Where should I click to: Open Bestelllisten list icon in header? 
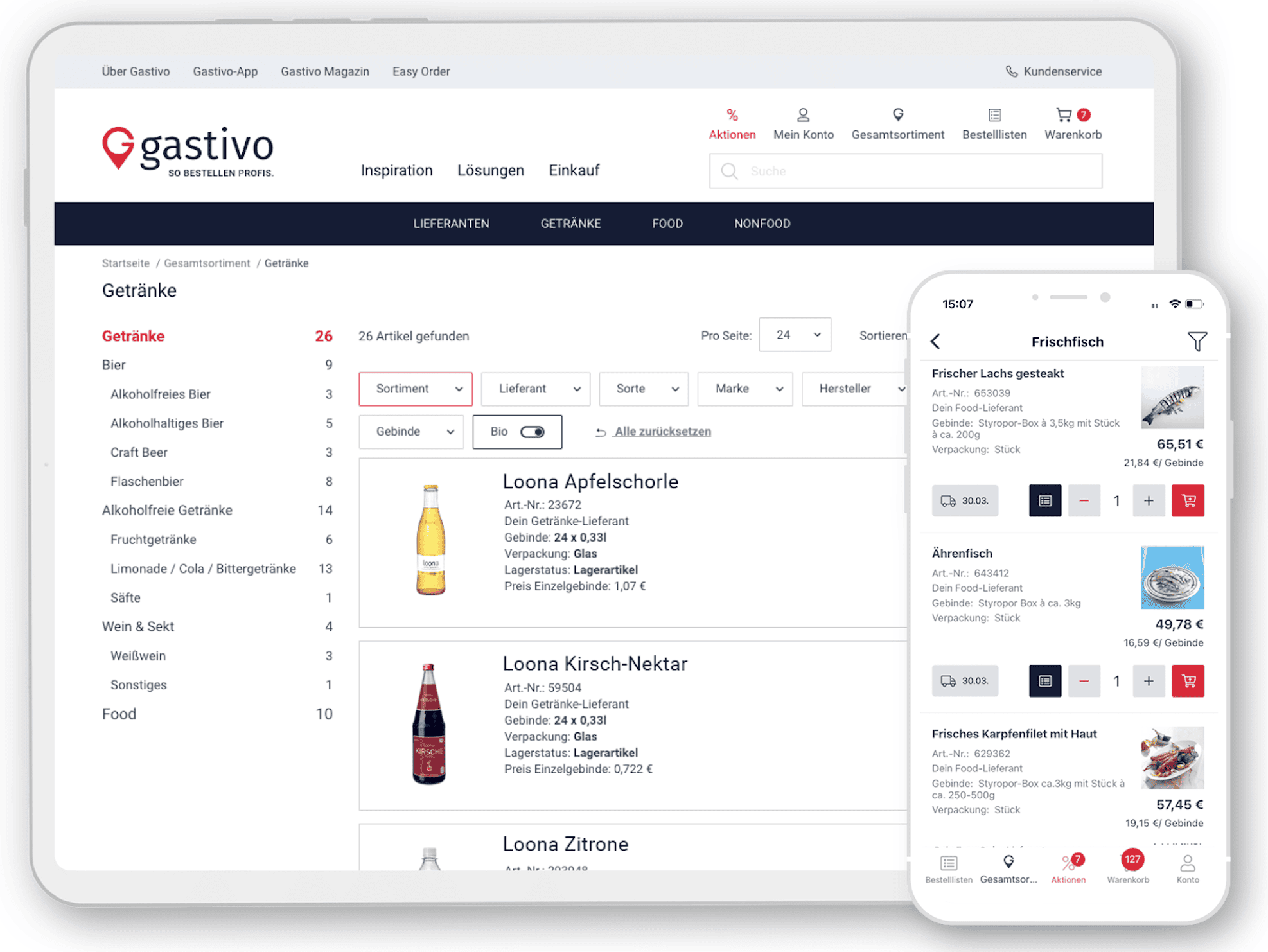click(x=994, y=116)
